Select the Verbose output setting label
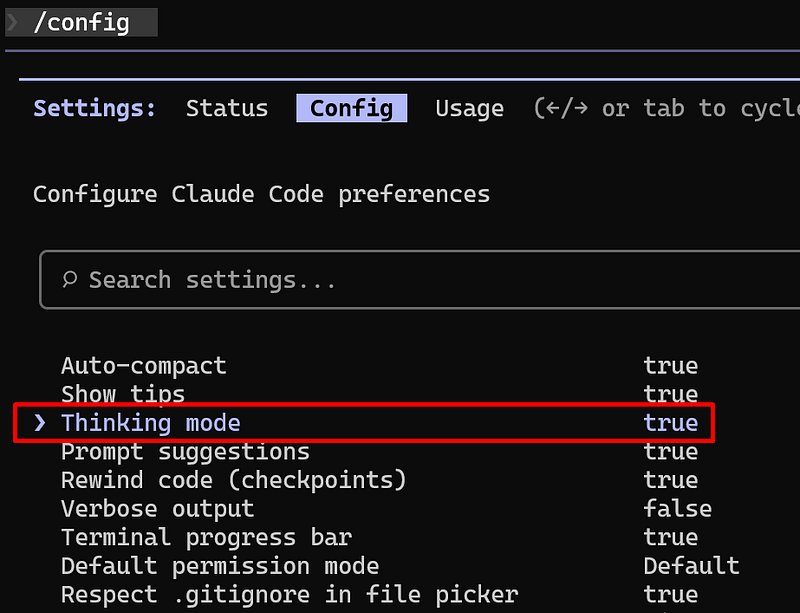800x613 pixels. [157, 509]
